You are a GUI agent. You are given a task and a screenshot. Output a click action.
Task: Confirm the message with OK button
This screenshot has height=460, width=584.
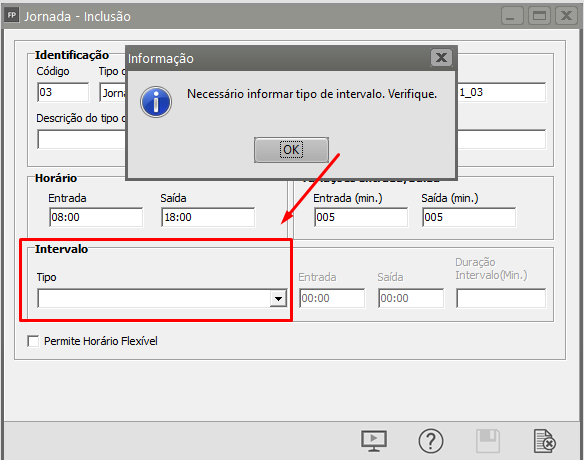(x=291, y=150)
